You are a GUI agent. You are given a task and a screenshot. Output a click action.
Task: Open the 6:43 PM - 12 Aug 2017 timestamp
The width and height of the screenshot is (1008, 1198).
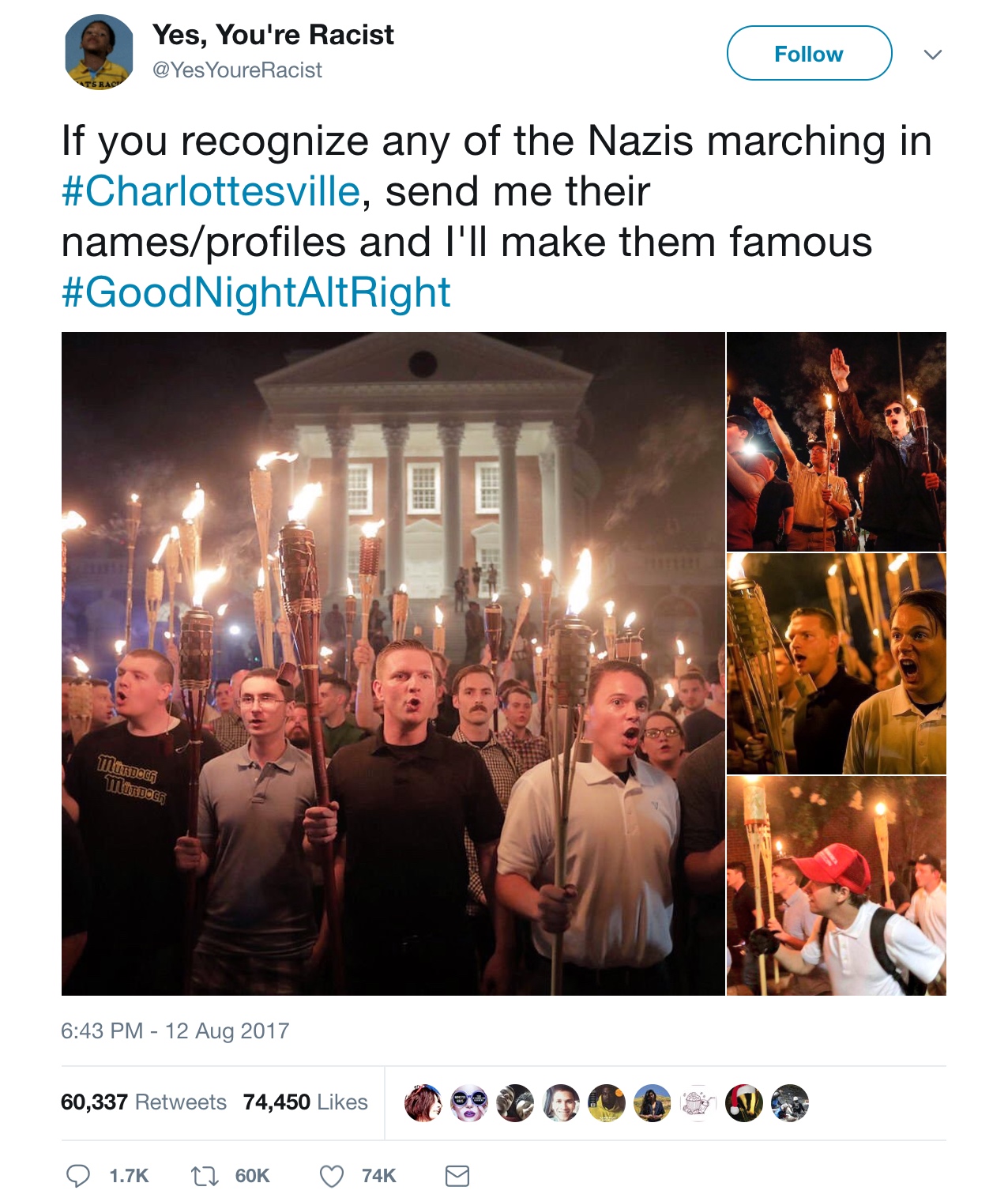point(175,1030)
